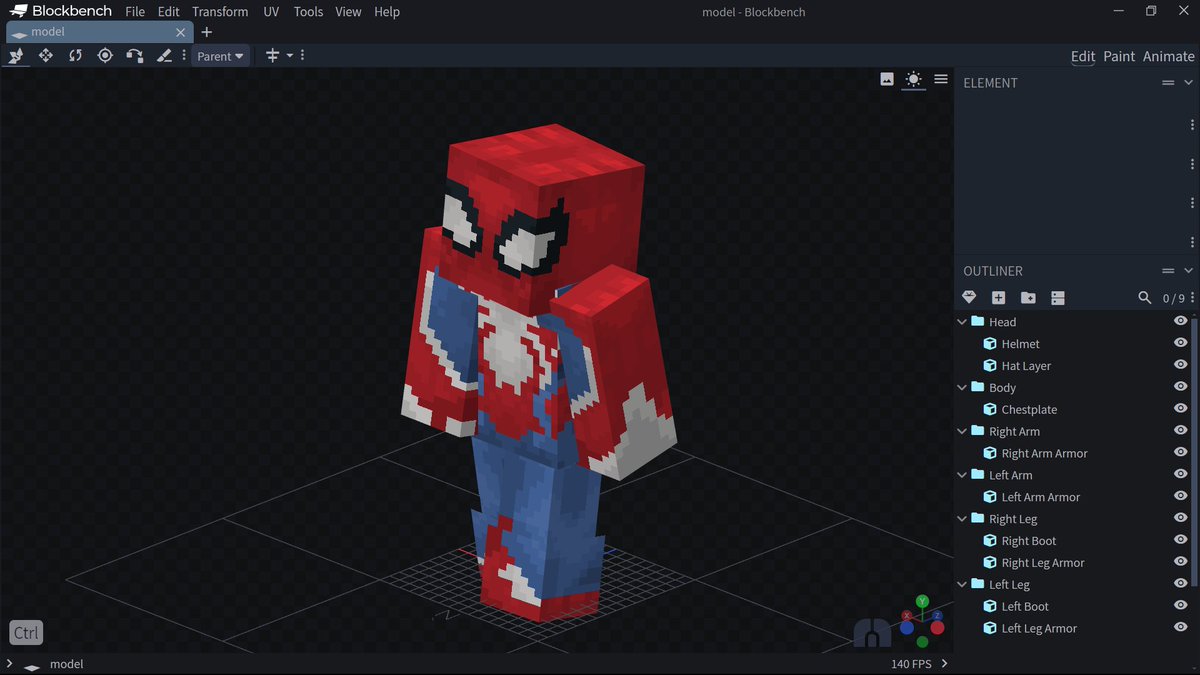Screen dimensions: 1200x675
Task: Click the gem-shaped icon in Outliner toolbar
Action: point(969,298)
